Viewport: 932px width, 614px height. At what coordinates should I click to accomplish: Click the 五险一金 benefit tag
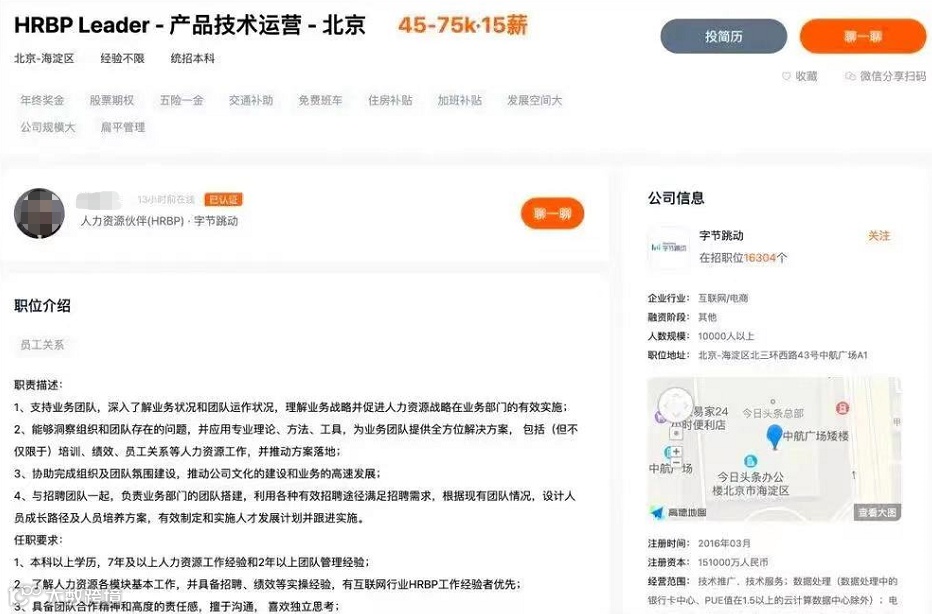pyautogui.click(x=181, y=100)
